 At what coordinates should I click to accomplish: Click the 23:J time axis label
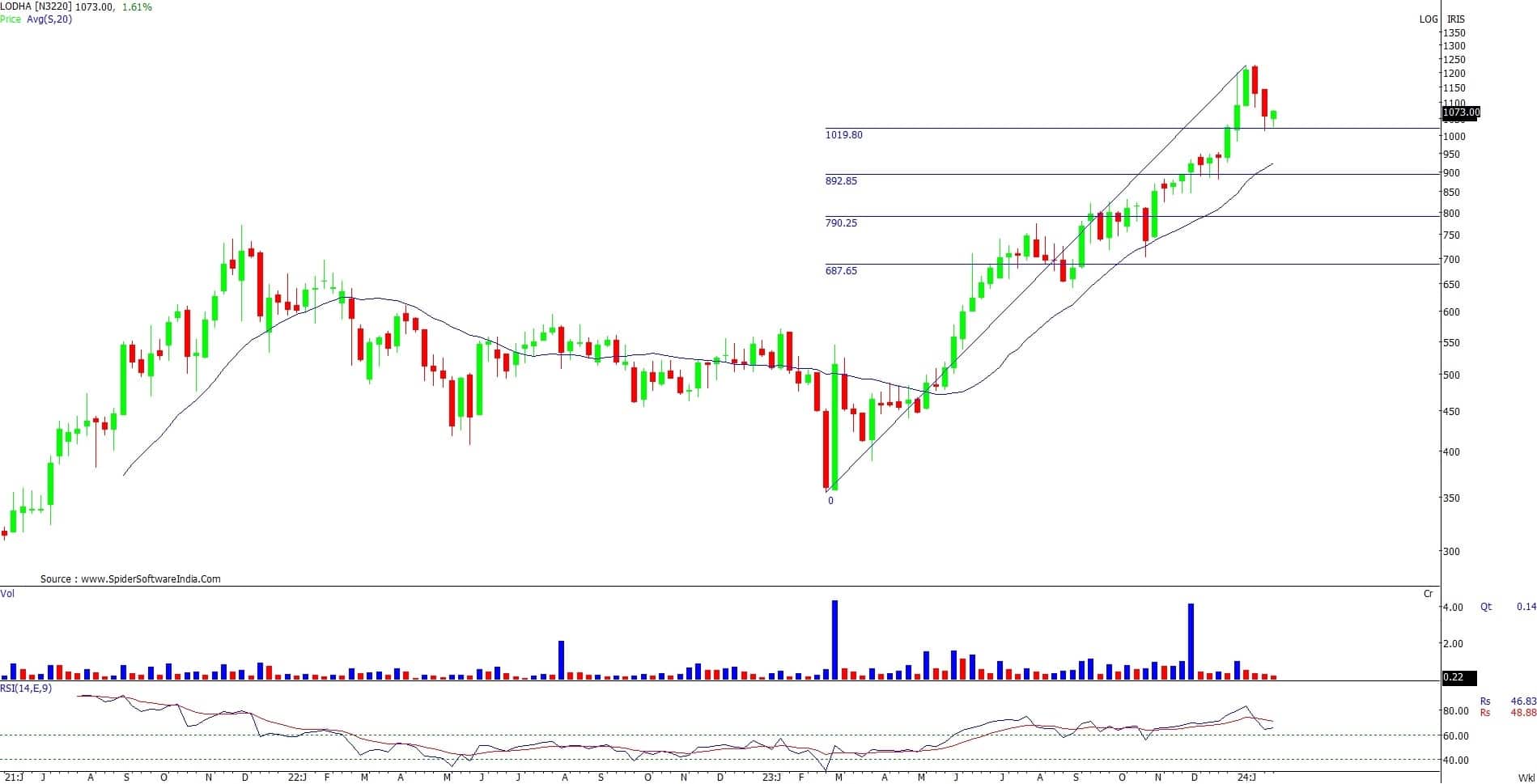click(772, 778)
